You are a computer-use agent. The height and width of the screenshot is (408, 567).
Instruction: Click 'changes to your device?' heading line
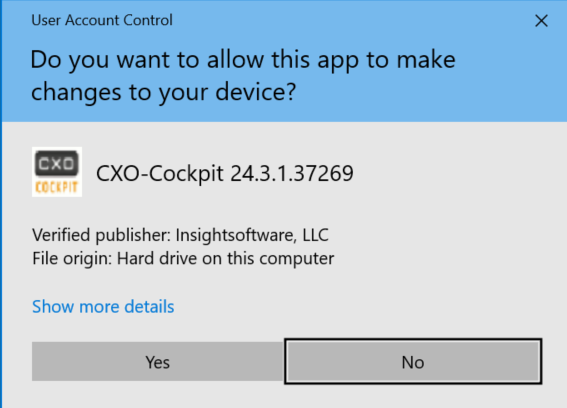[x=163, y=93]
